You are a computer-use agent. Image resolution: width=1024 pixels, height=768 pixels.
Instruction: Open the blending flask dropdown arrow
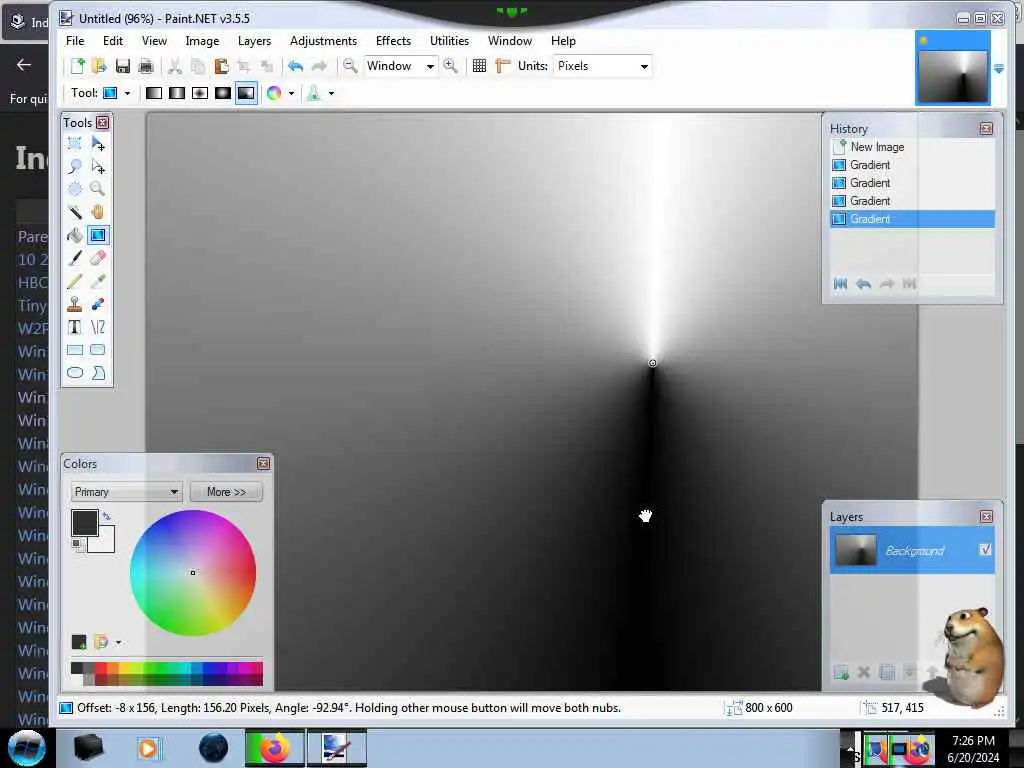(331, 93)
